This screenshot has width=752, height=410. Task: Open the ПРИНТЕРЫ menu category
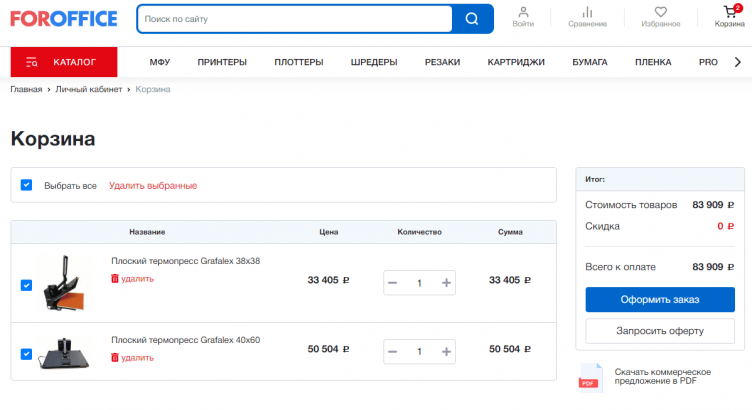[x=222, y=62]
